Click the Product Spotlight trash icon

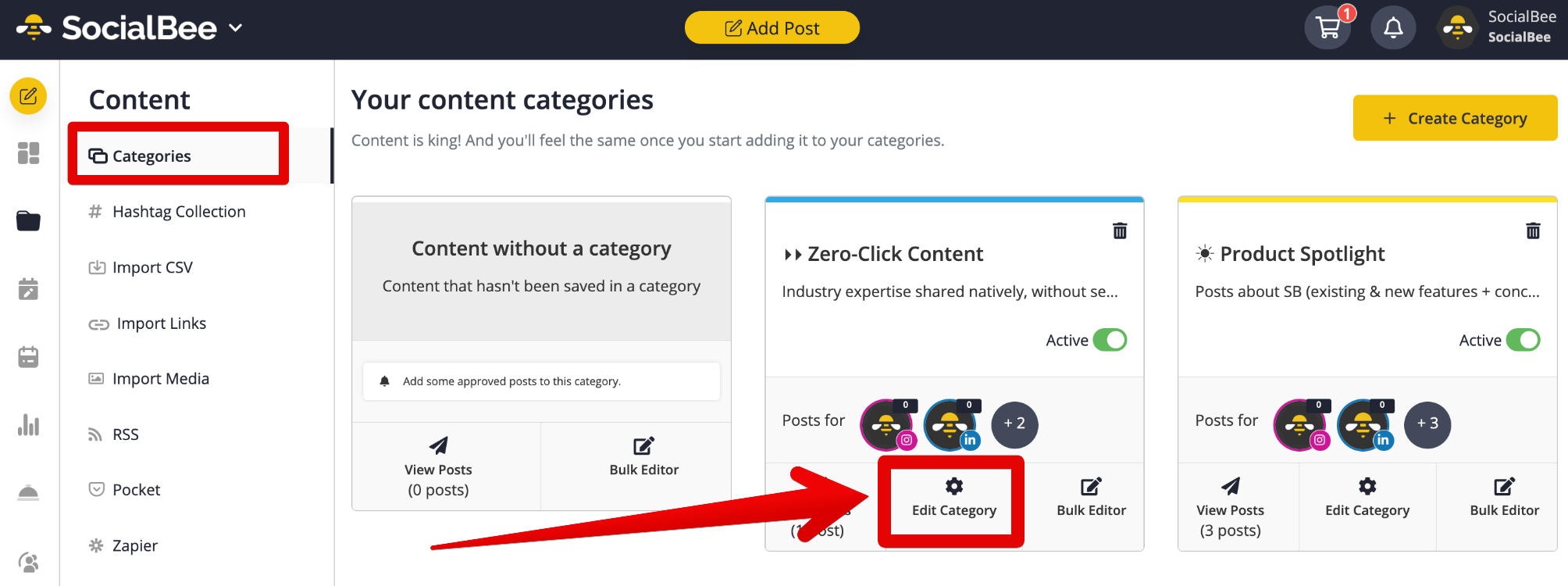coord(1533,230)
